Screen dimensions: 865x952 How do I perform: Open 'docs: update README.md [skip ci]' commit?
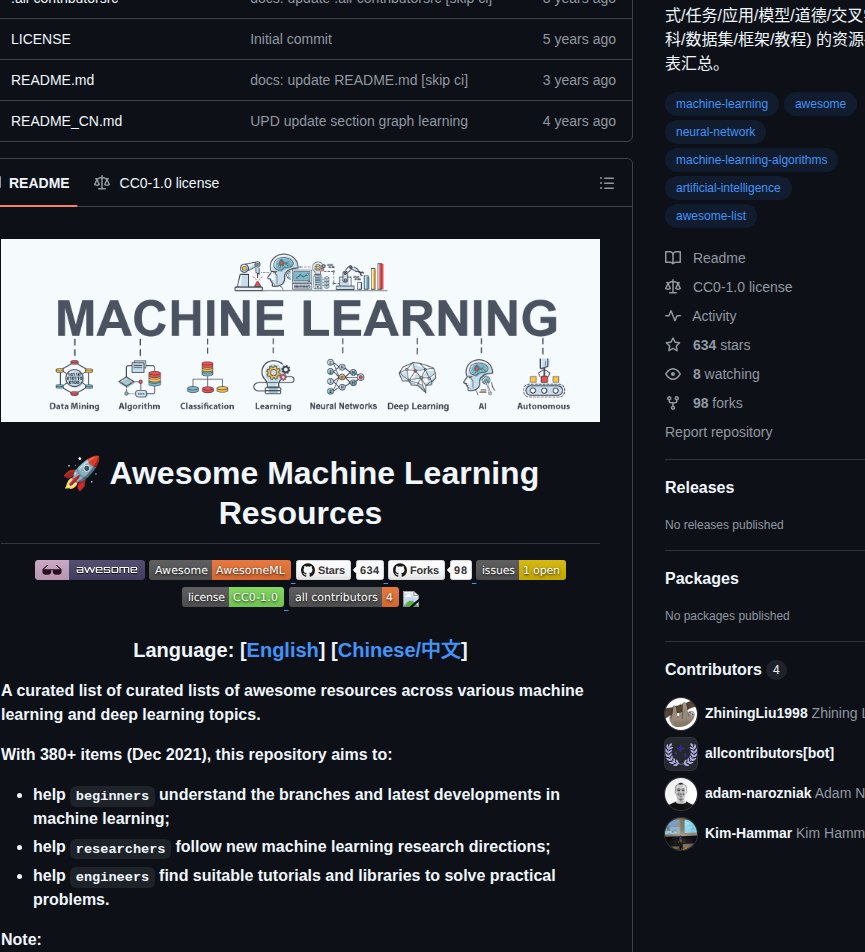(x=359, y=80)
